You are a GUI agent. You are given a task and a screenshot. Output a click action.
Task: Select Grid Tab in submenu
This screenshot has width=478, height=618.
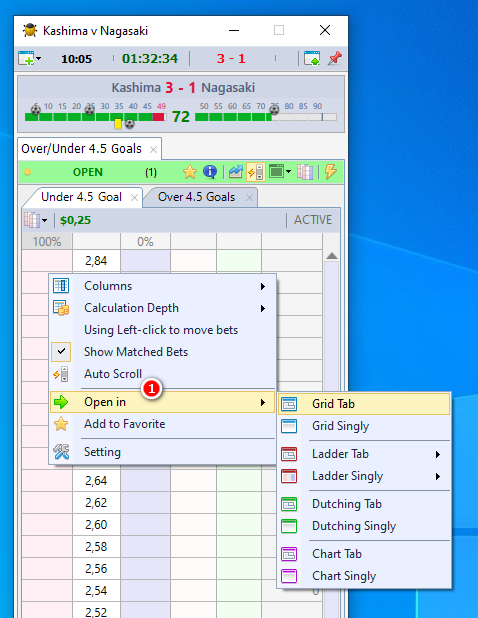point(364,404)
